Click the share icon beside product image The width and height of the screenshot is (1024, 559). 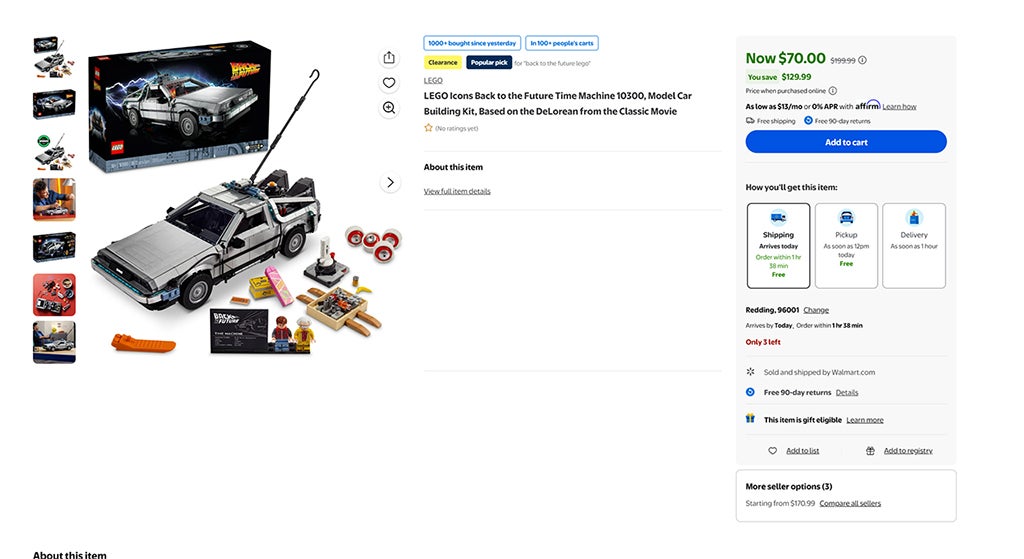click(x=389, y=58)
